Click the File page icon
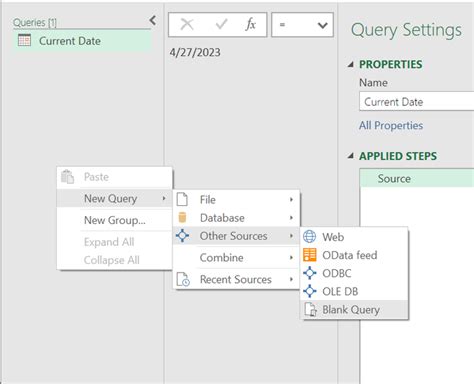The image size is (474, 384). pyautogui.click(x=182, y=199)
